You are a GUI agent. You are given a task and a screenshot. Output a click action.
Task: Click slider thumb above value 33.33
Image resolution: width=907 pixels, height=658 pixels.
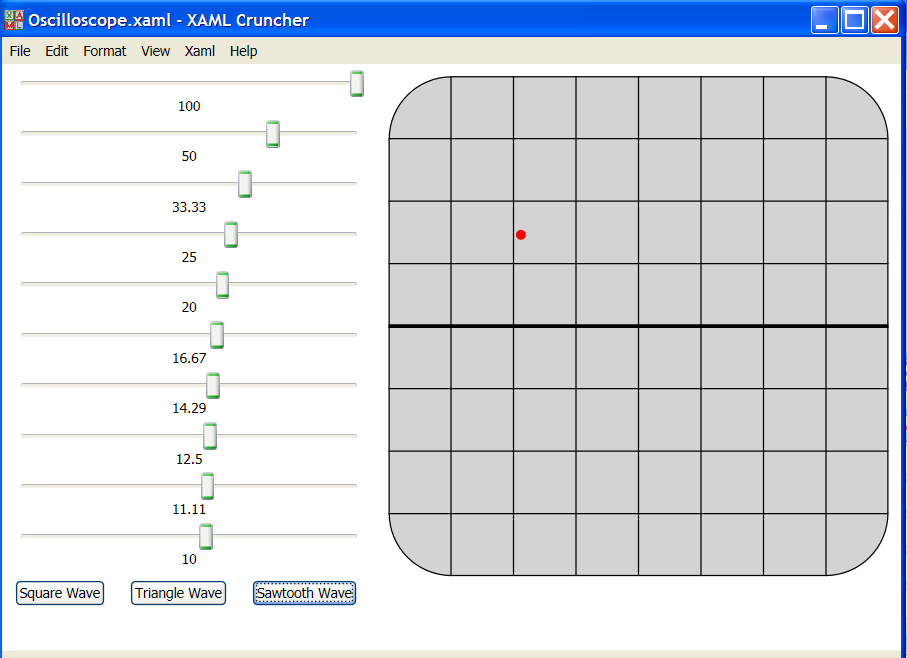tap(245, 184)
